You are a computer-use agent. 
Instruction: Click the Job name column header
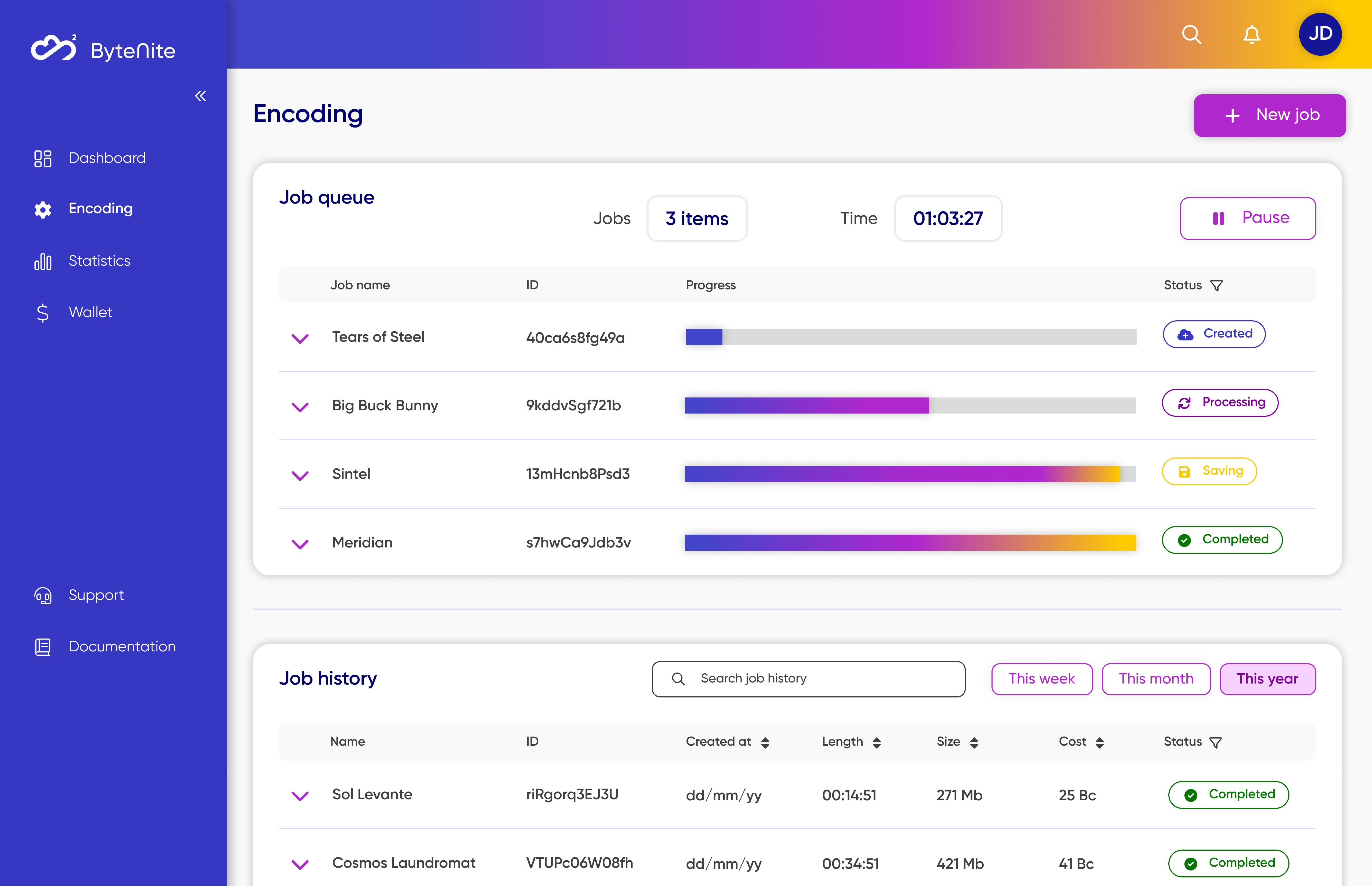360,285
